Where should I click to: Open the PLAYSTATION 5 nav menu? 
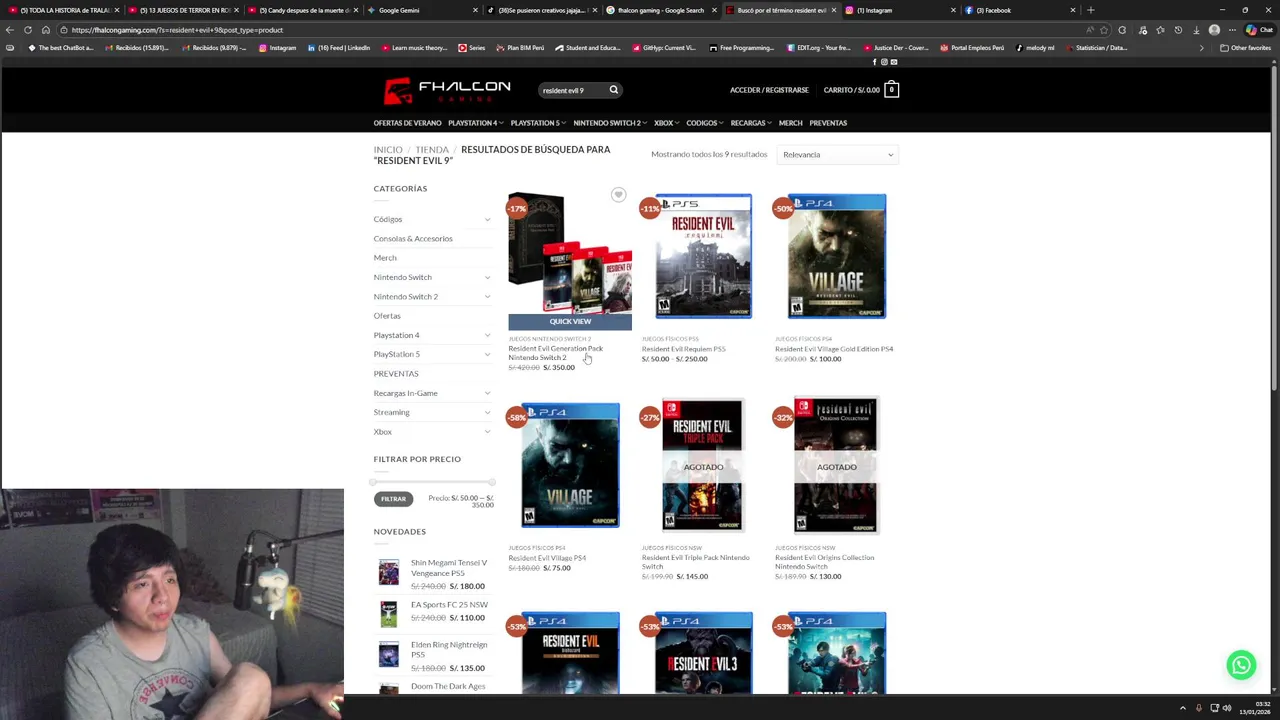pos(538,123)
